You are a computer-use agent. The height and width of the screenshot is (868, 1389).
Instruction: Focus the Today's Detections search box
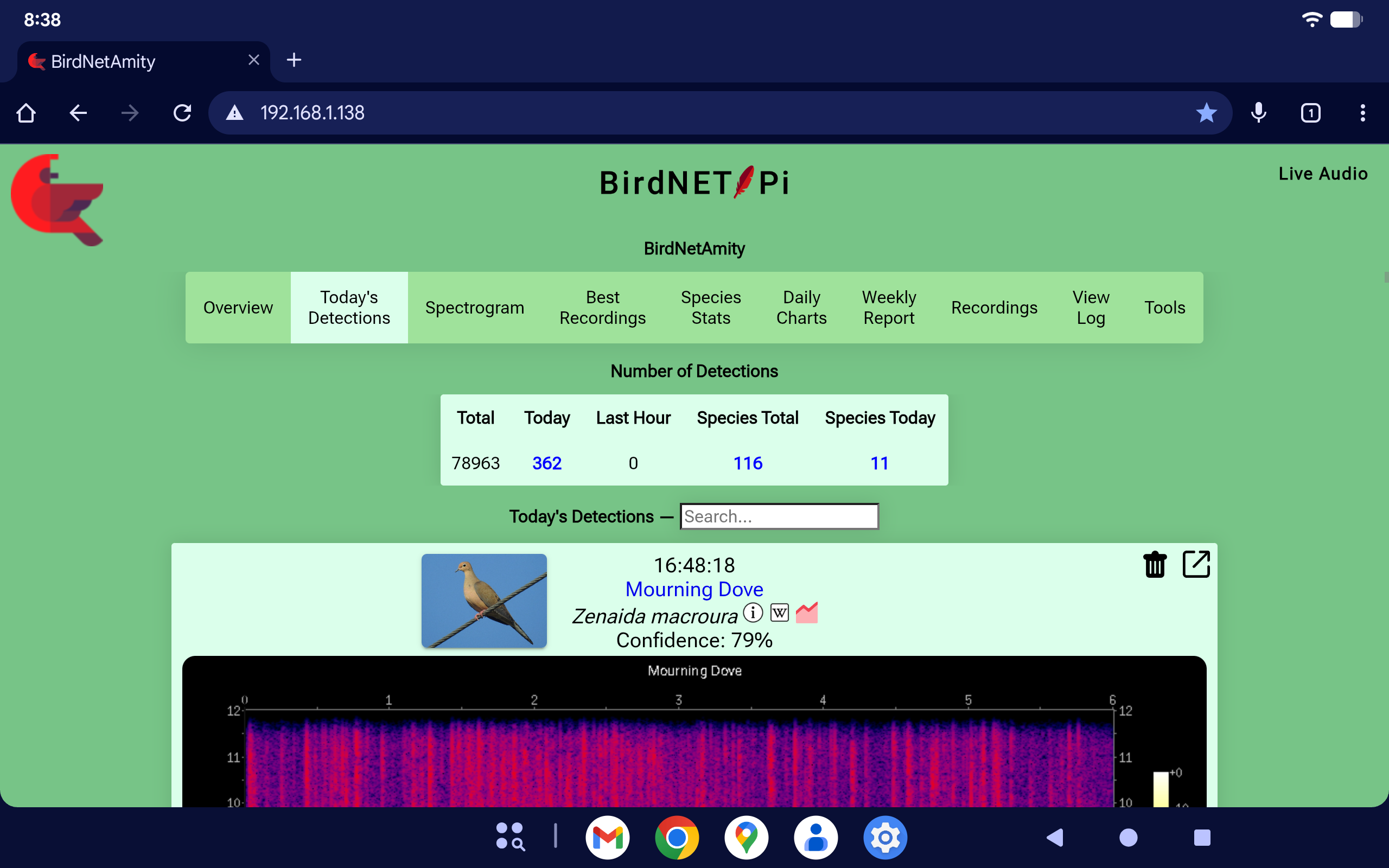click(779, 516)
